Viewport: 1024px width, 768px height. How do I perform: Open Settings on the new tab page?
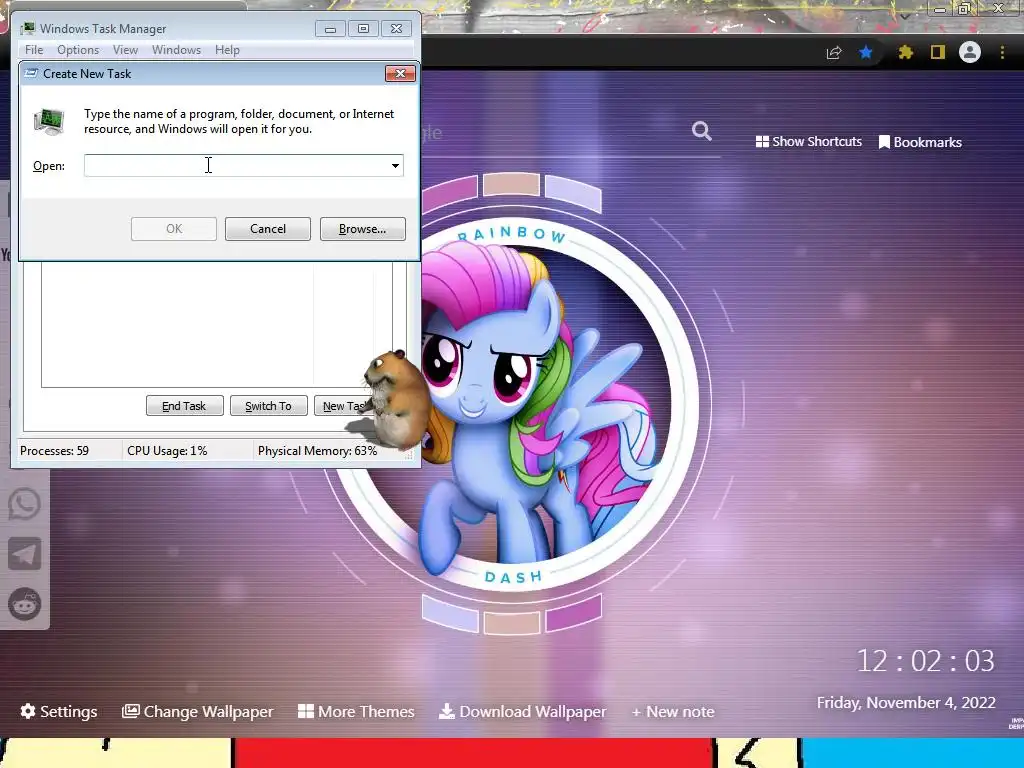[59, 711]
